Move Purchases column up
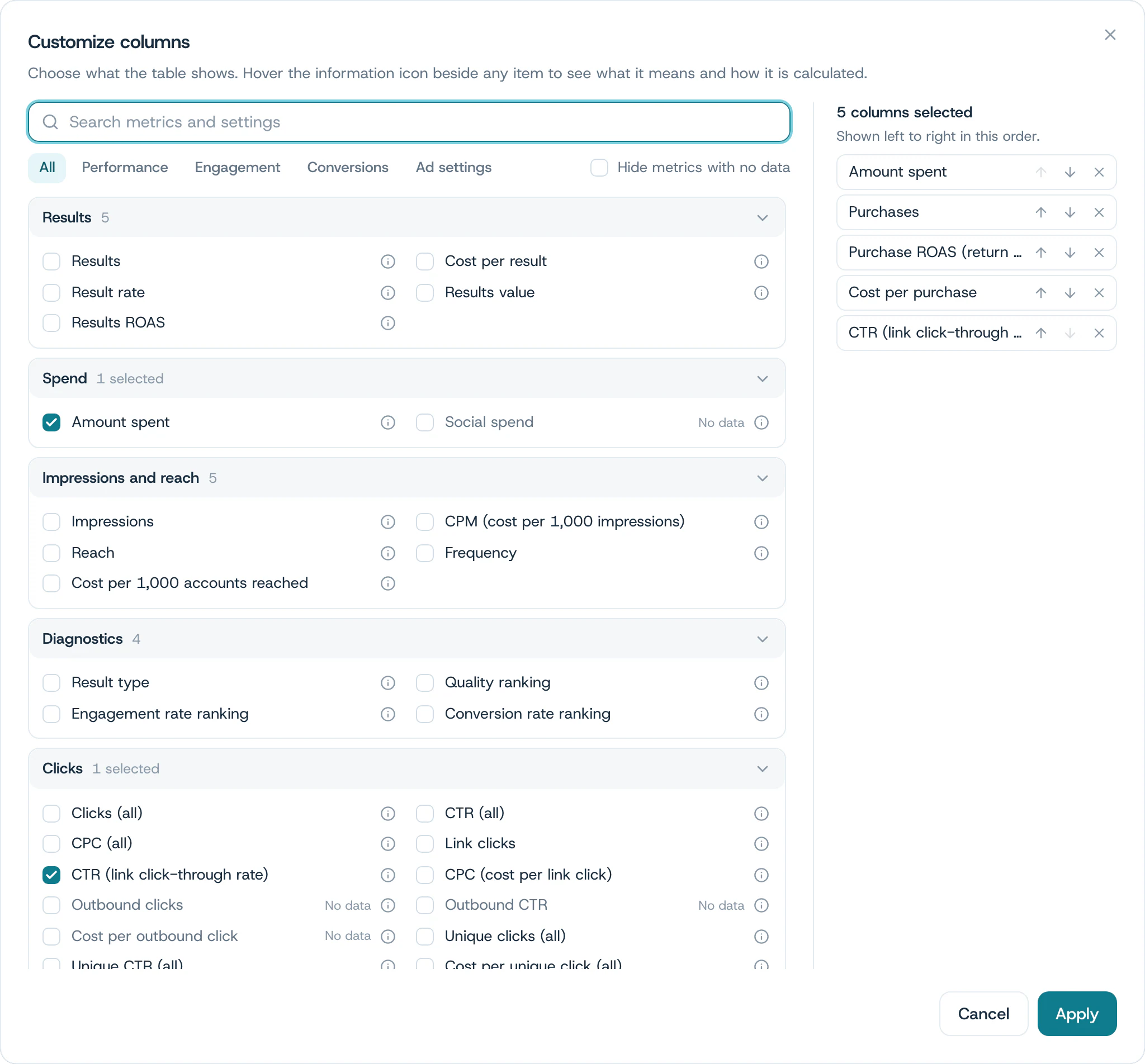The width and height of the screenshot is (1145, 1064). click(1040, 212)
